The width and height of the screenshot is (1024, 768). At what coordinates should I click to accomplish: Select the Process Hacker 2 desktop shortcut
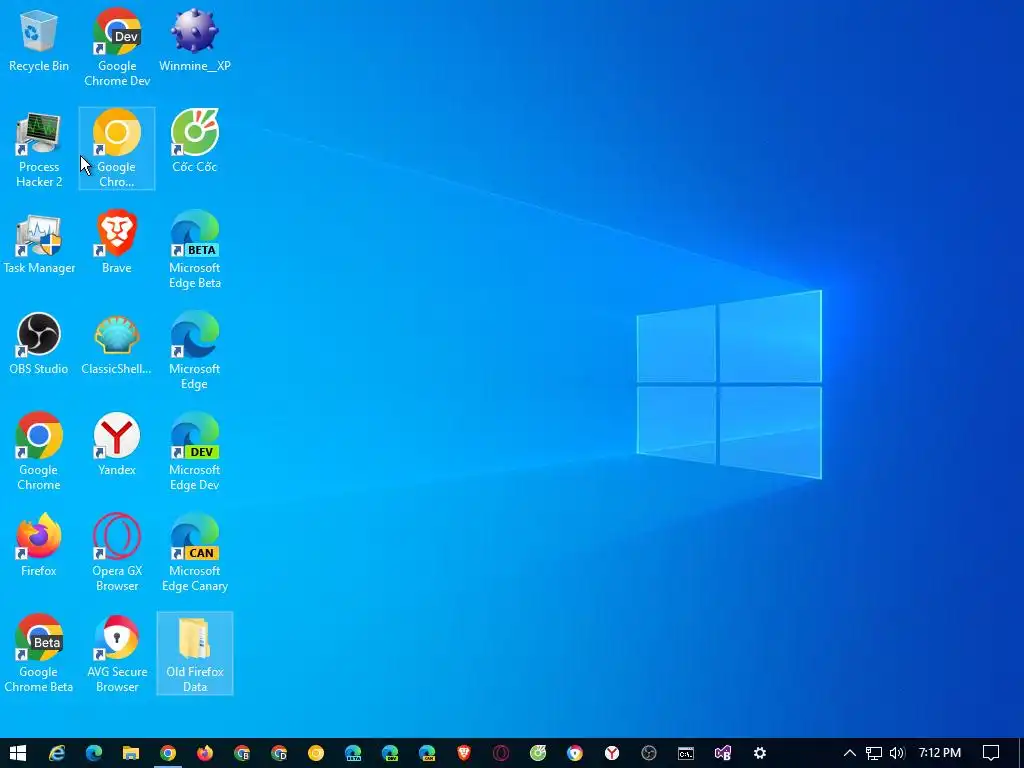click(x=39, y=149)
